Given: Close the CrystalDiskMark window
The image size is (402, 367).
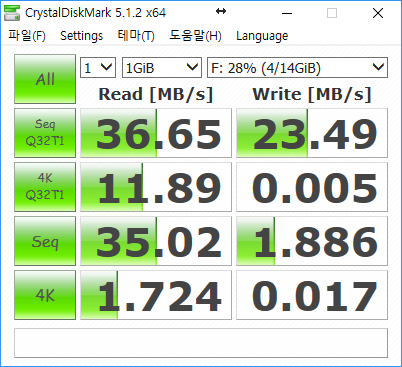Looking at the screenshot, I should 378,13.
